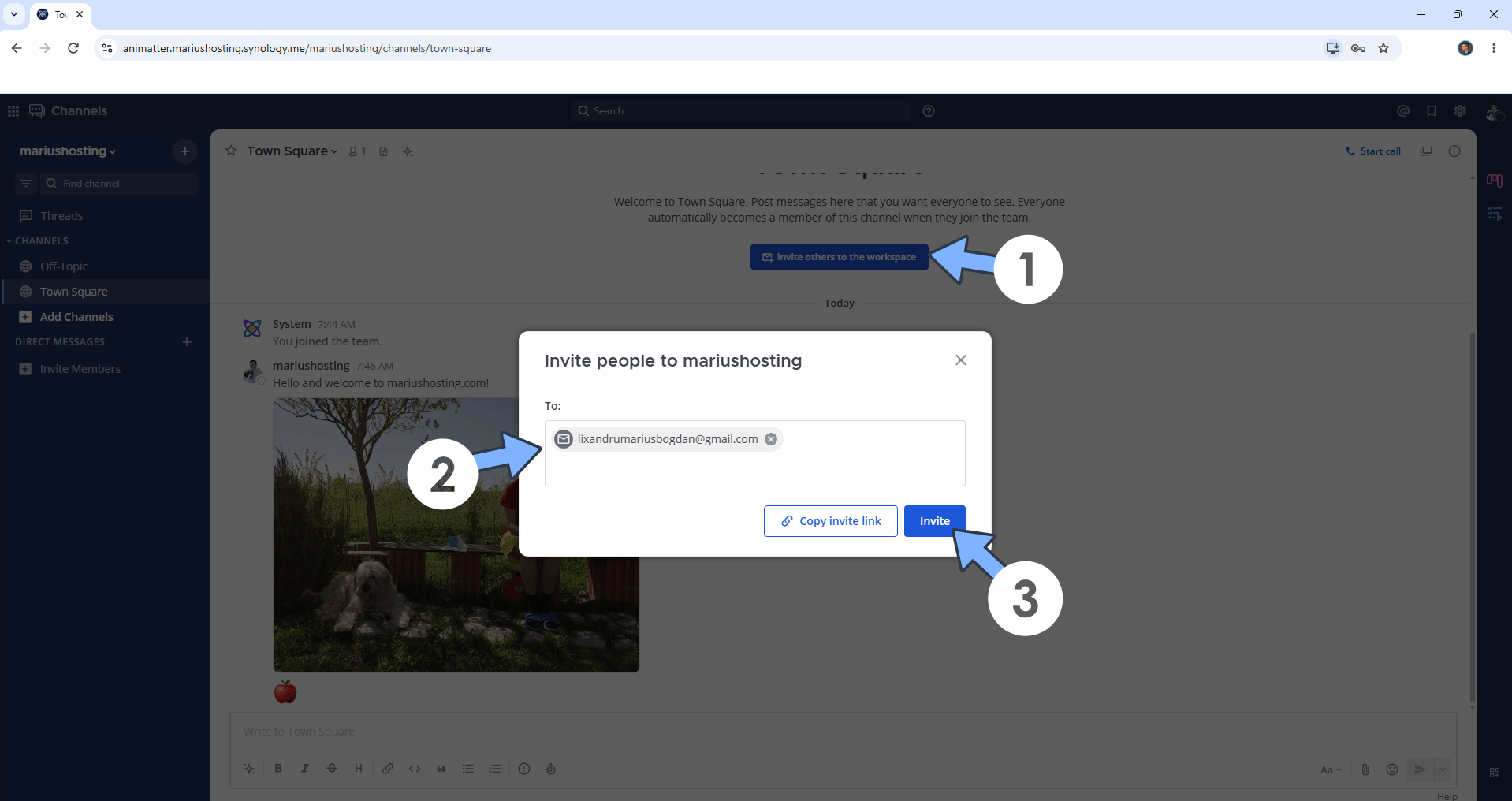Insert a bulleted list in composer
1512x801 pixels.
(468, 769)
